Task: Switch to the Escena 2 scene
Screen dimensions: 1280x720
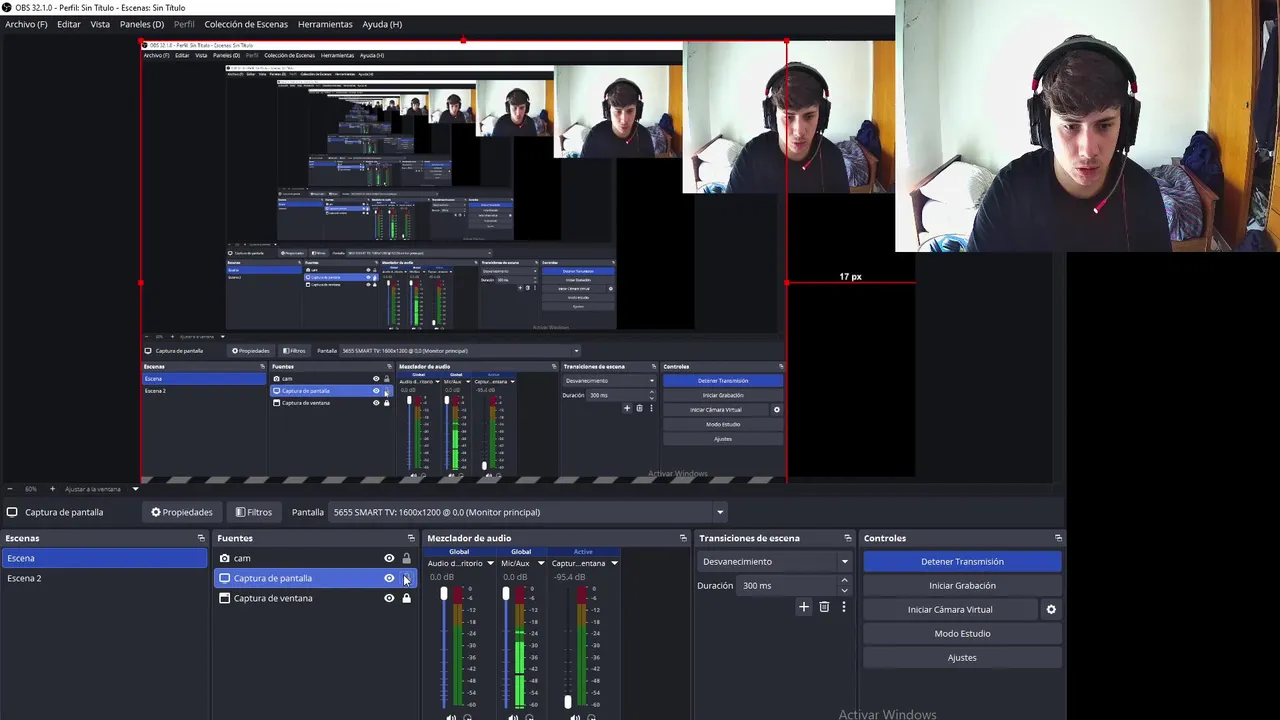Action: click(104, 578)
